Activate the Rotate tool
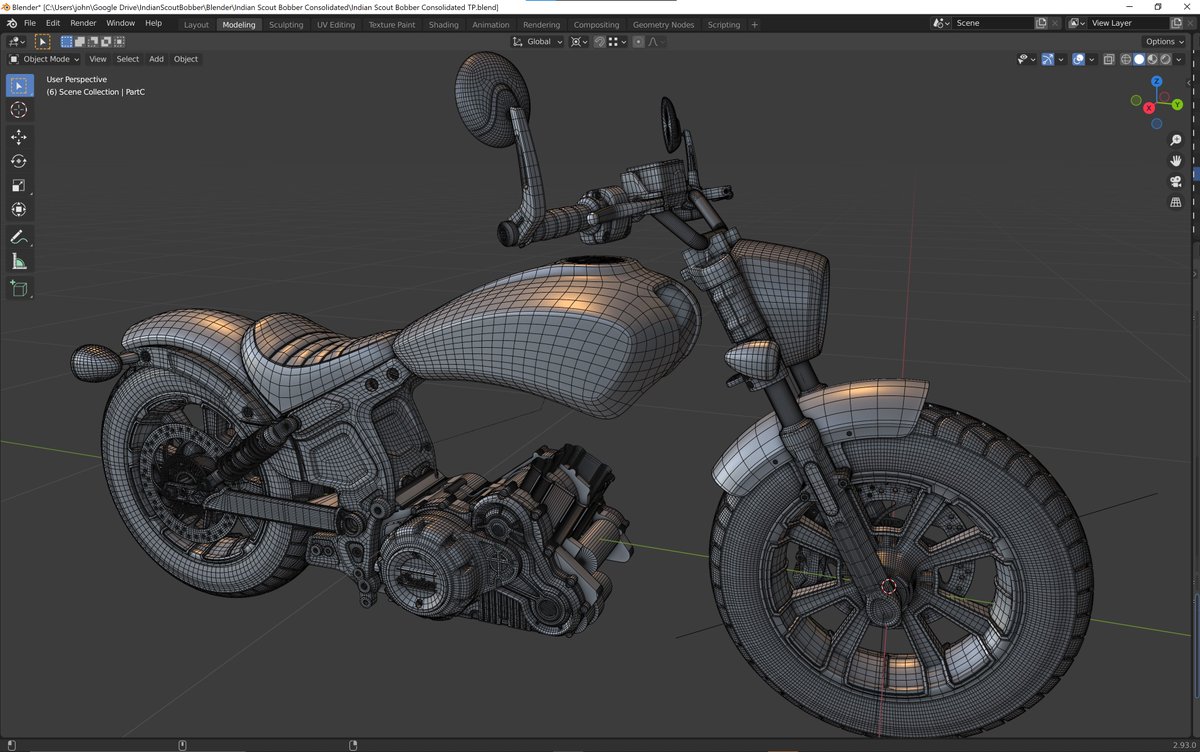 coord(19,161)
